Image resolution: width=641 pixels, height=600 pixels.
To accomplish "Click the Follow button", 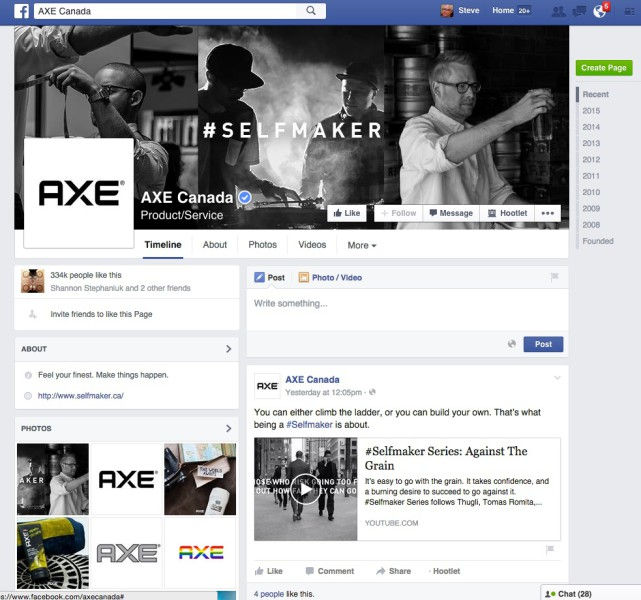I will pyautogui.click(x=399, y=213).
